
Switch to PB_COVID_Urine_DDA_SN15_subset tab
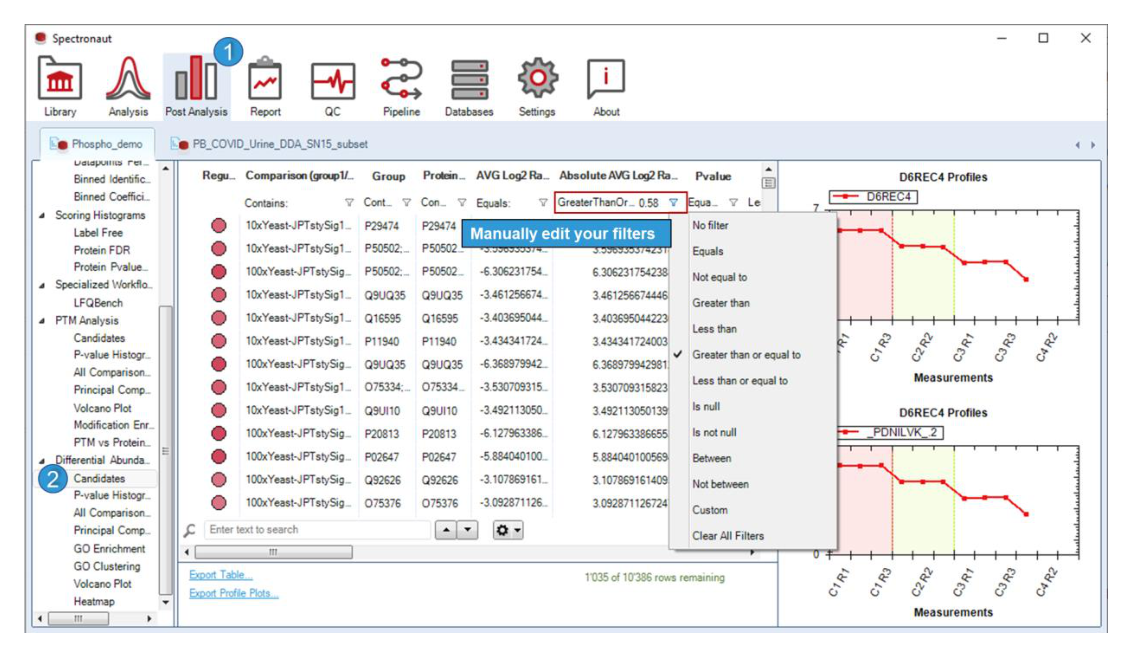(x=269, y=144)
